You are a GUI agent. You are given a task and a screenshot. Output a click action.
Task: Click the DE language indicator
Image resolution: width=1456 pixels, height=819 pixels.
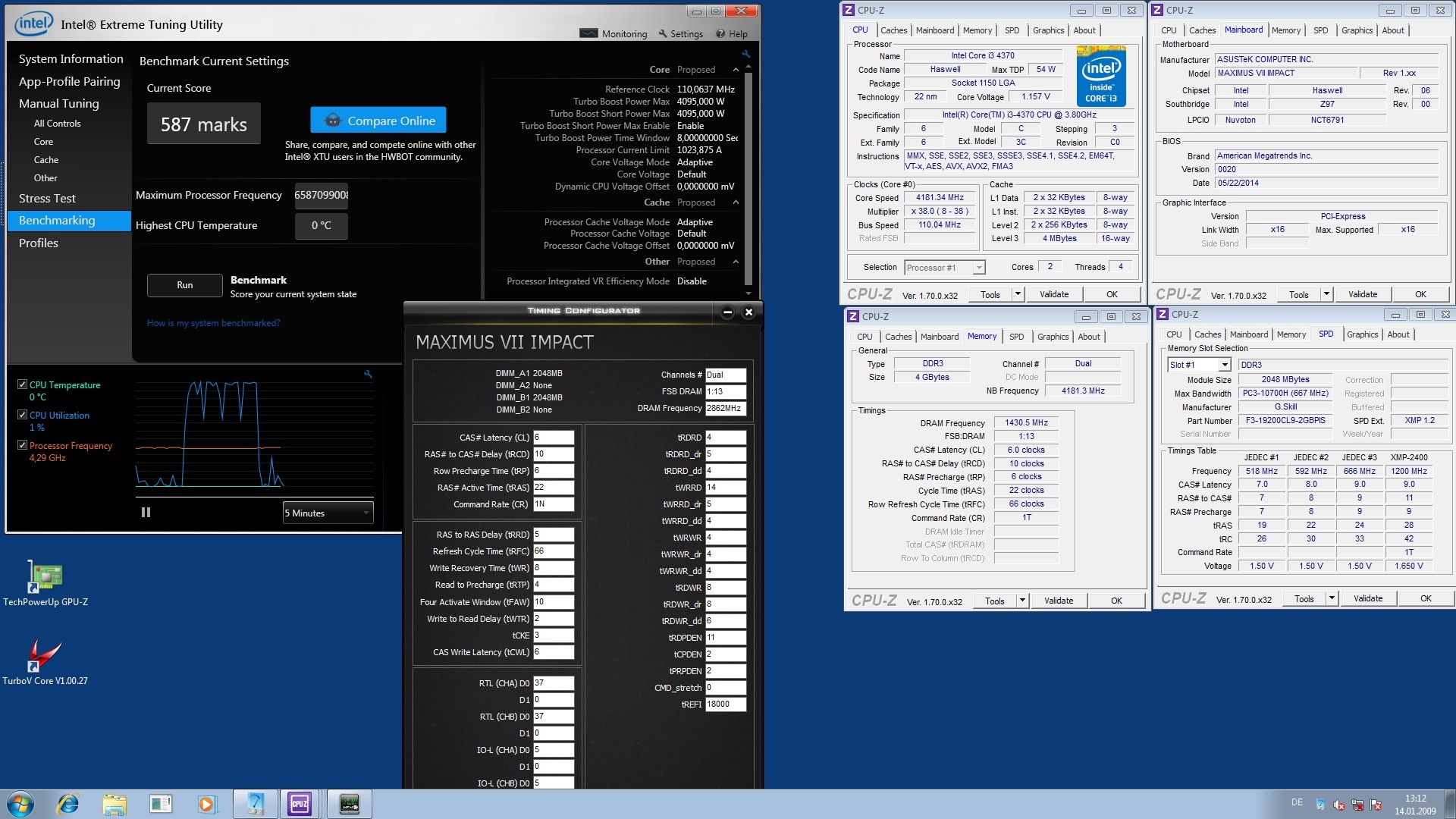(x=1297, y=802)
